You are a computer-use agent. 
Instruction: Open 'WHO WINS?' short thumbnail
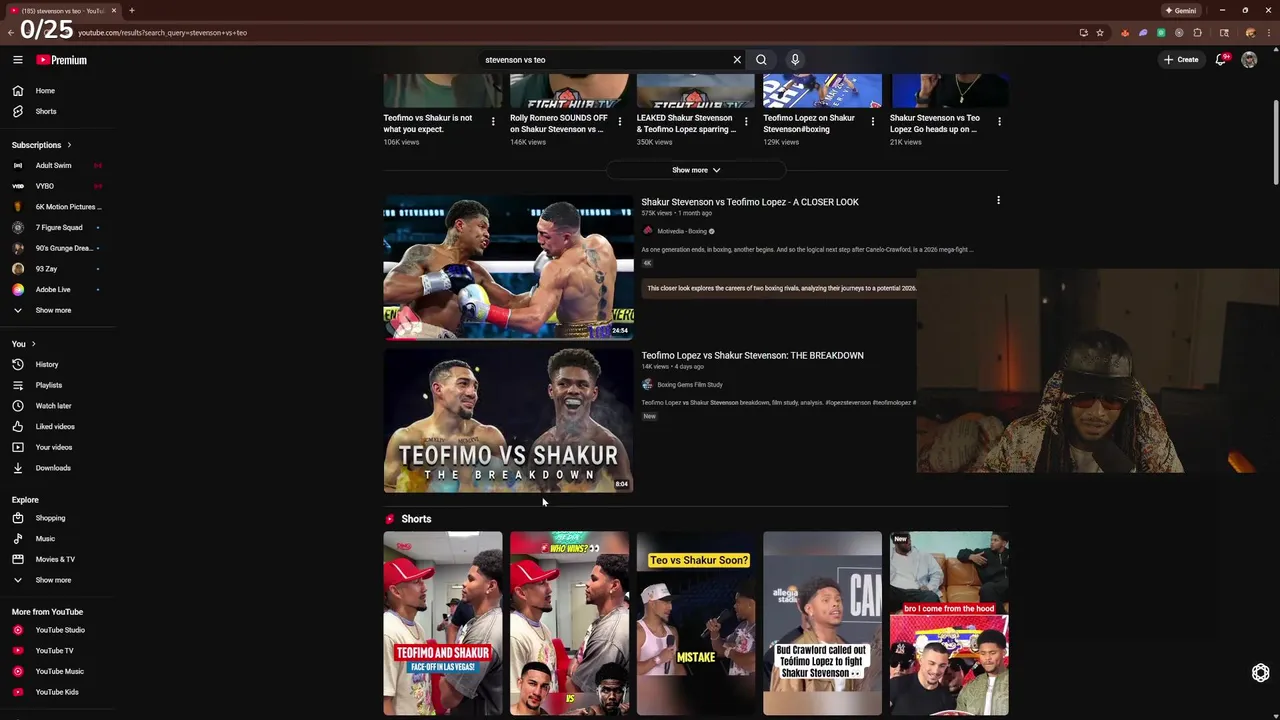pyautogui.click(x=569, y=623)
